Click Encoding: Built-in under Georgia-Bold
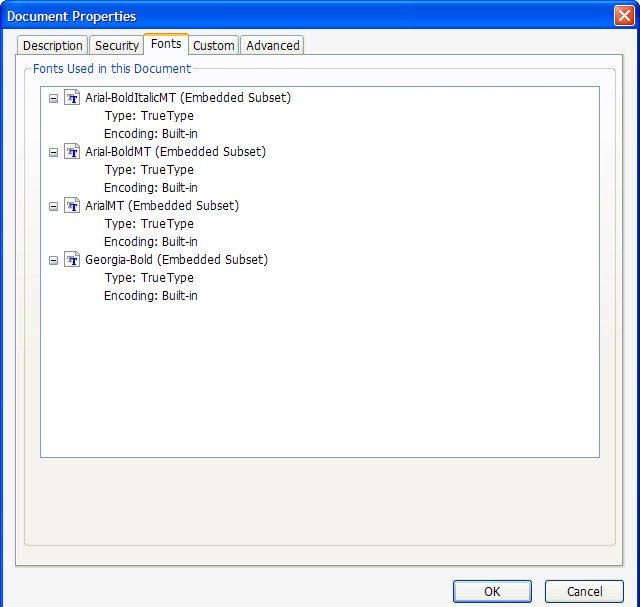This screenshot has height=607, width=640. point(151,296)
